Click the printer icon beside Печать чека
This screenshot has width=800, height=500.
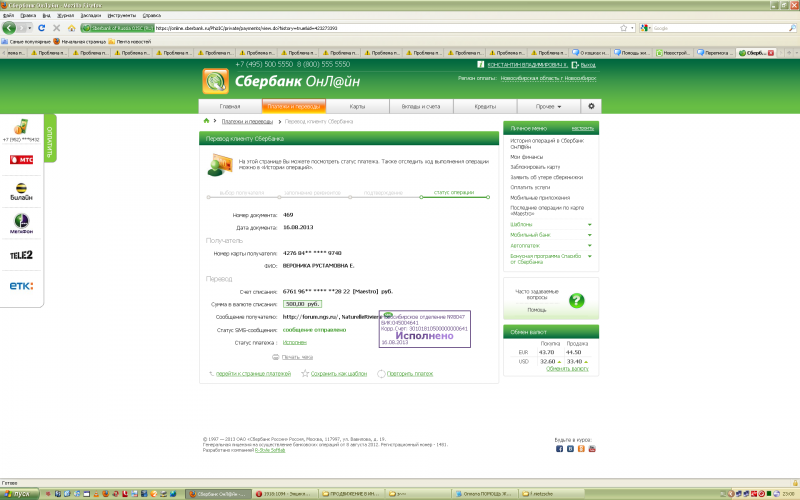[x=276, y=357]
